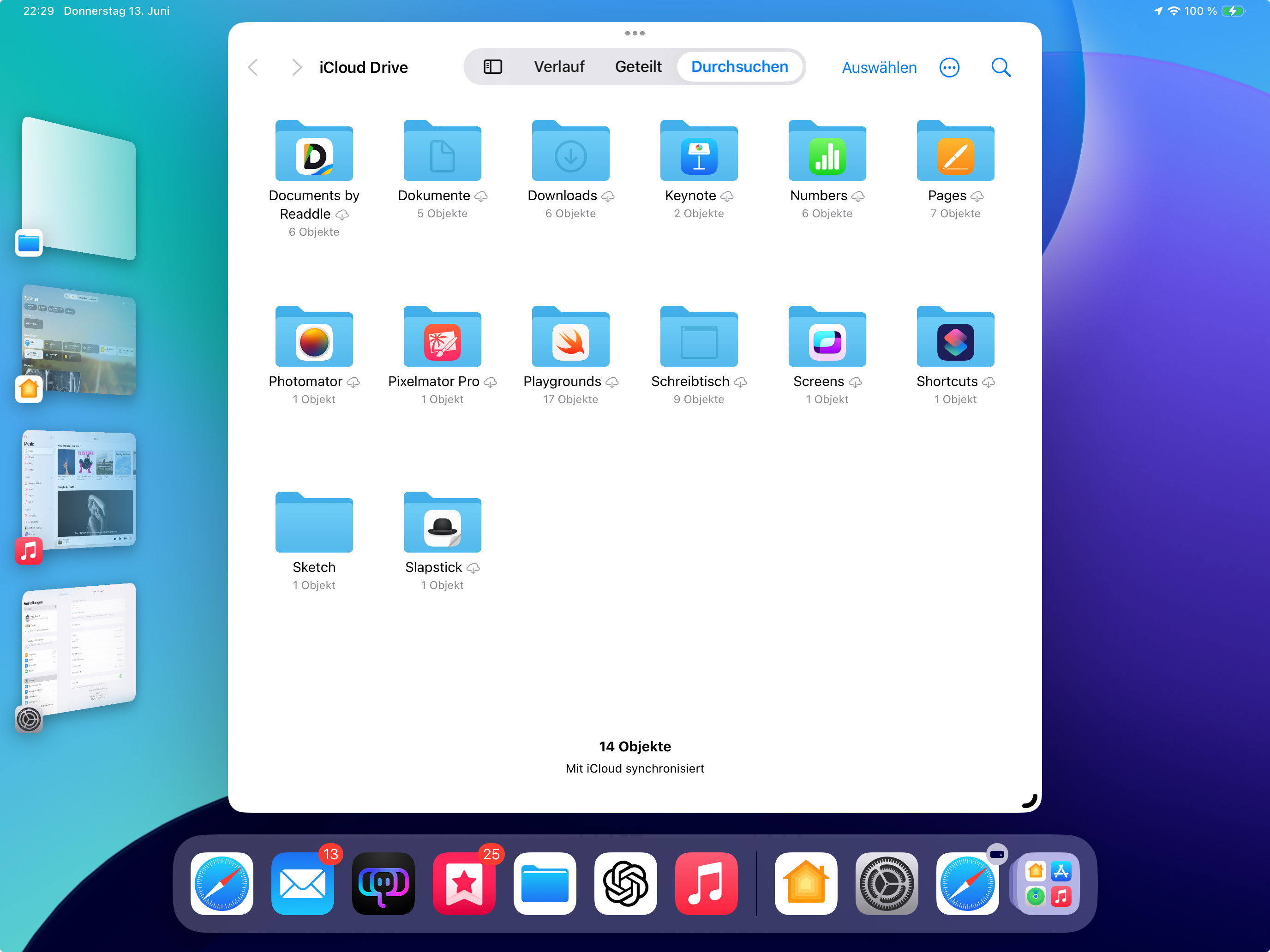Tap the Auswählen button
Viewport: 1270px width, 952px height.
click(879, 67)
